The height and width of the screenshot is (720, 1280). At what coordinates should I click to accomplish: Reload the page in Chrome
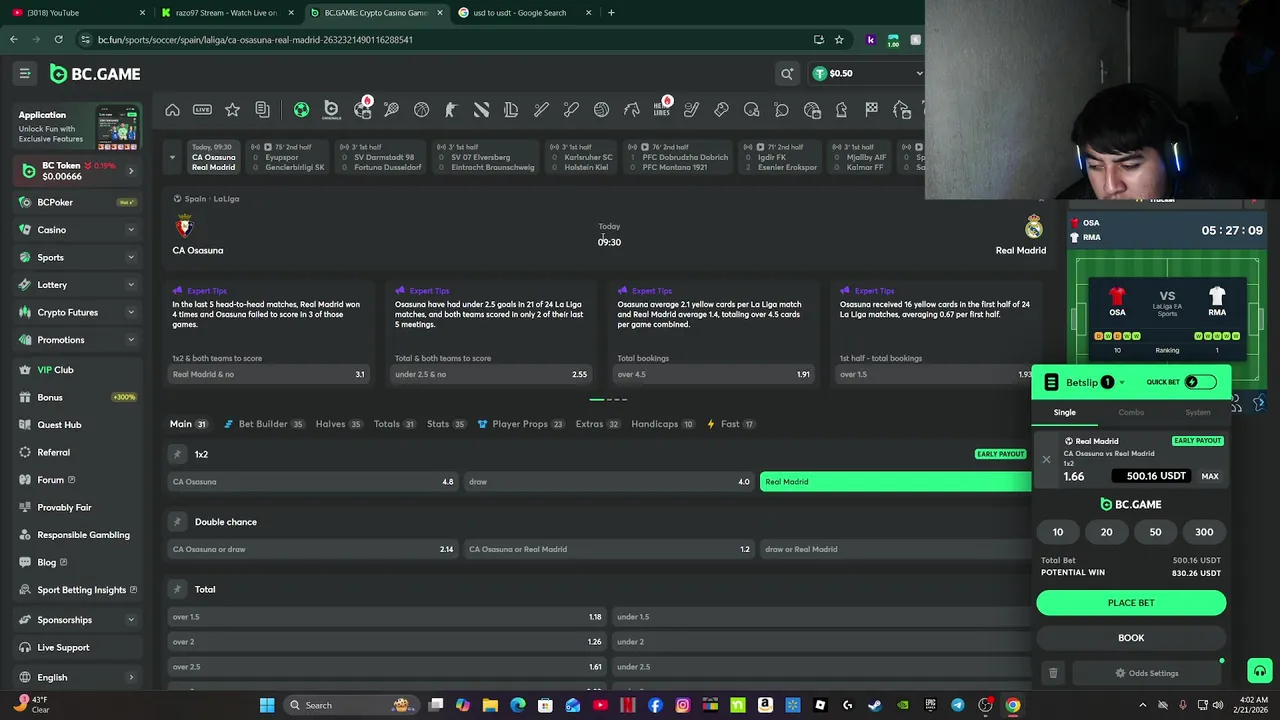pos(58,40)
